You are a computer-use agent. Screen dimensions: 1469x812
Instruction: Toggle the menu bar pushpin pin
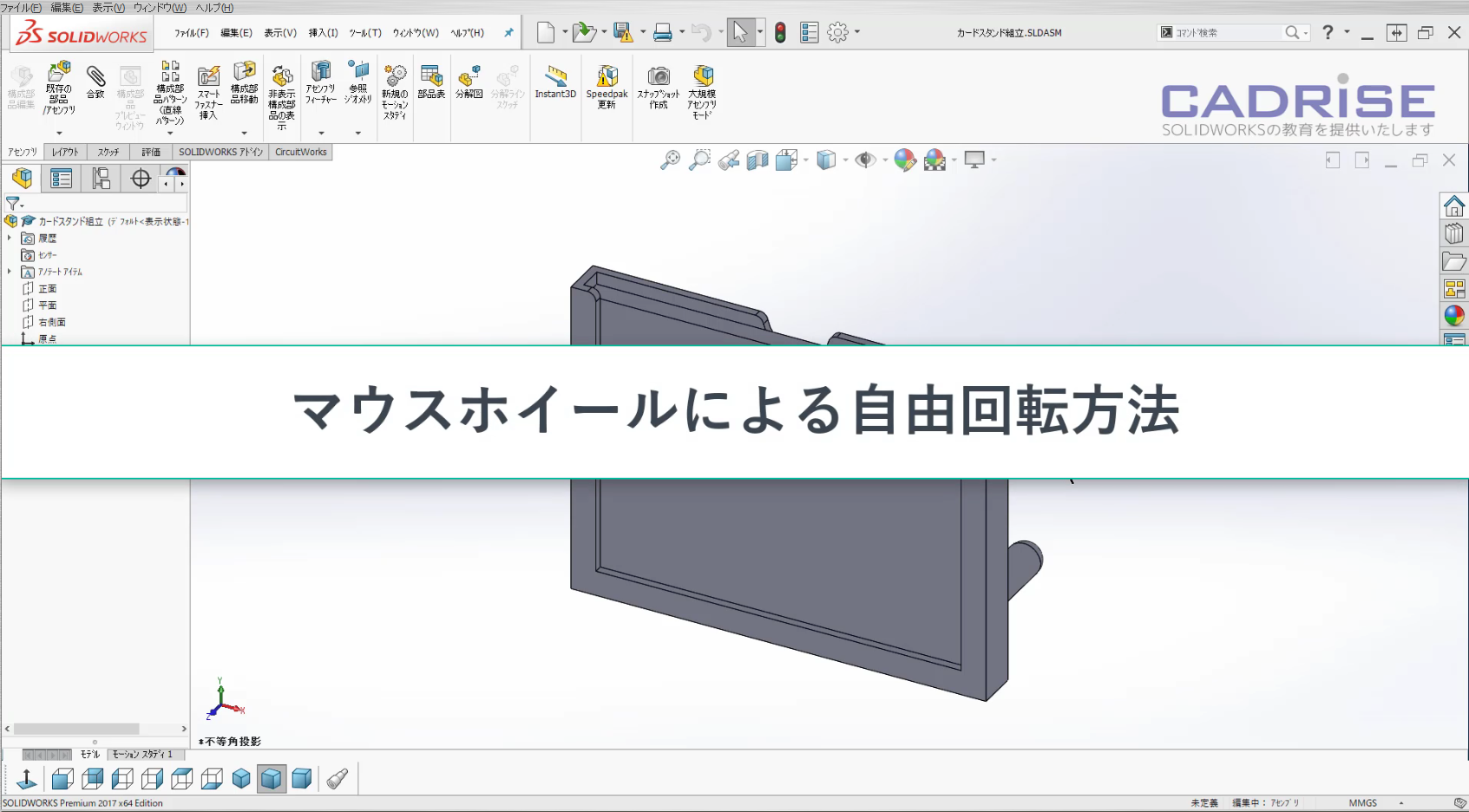508,32
